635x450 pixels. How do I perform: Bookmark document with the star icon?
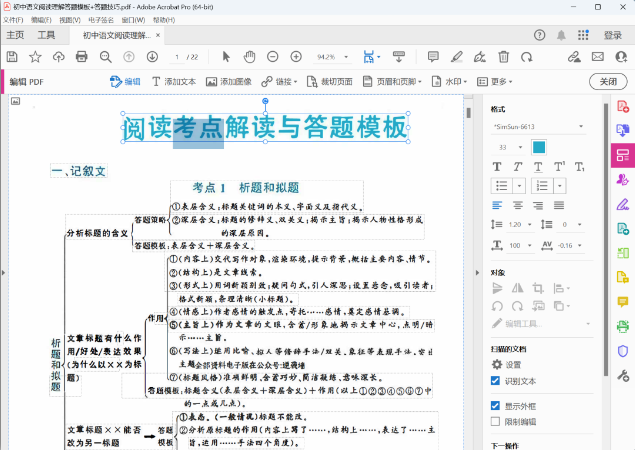(x=35, y=57)
